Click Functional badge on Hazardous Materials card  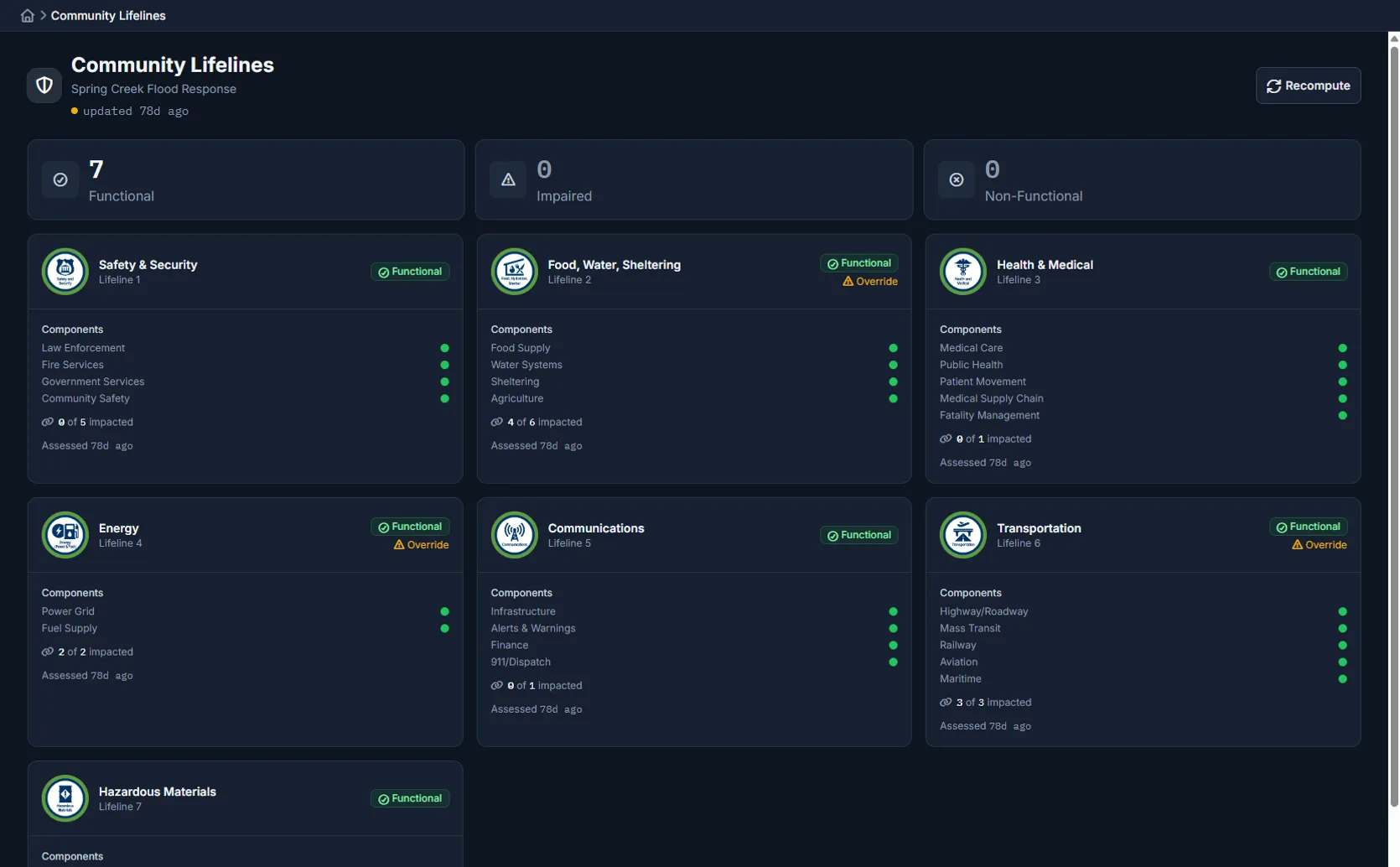[410, 798]
